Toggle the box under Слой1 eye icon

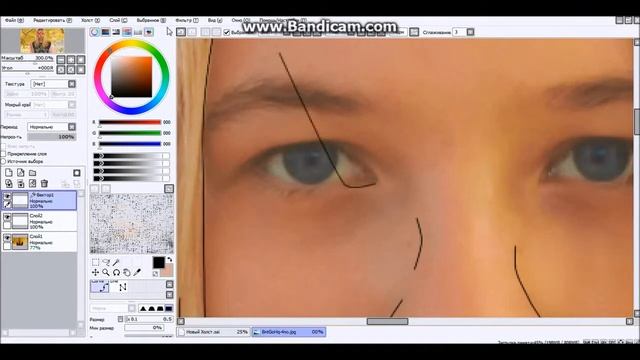point(7,246)
